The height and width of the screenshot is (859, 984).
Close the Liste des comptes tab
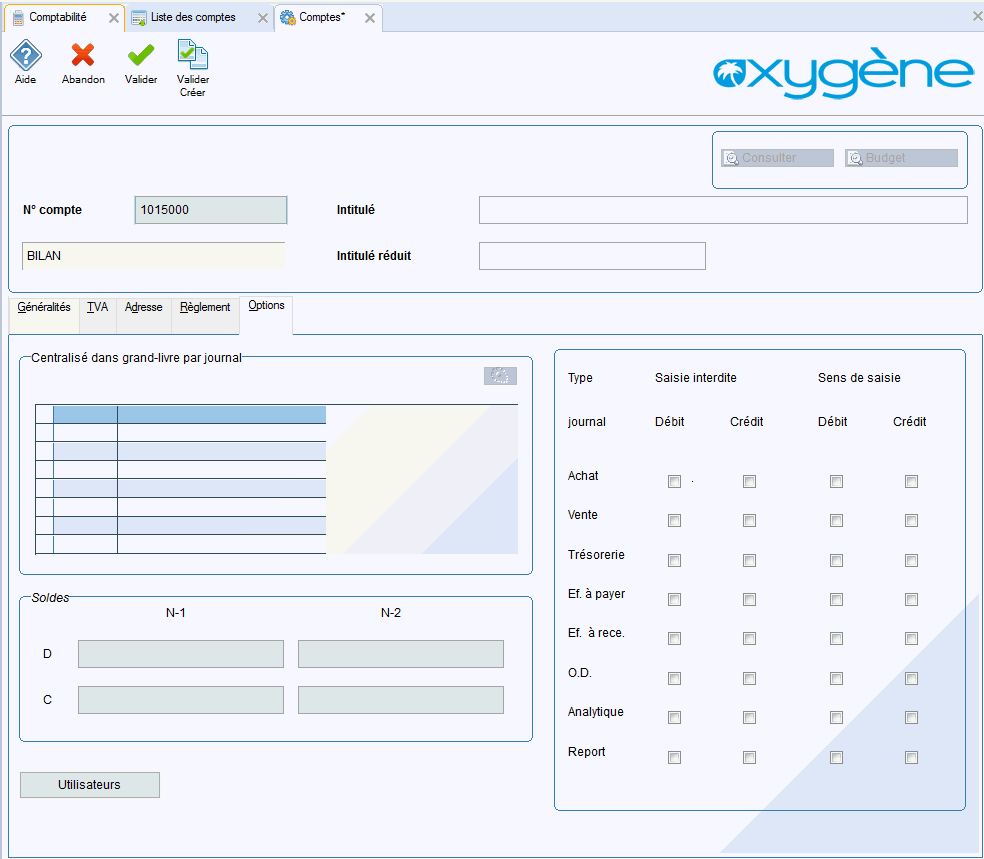pos(262,18)
